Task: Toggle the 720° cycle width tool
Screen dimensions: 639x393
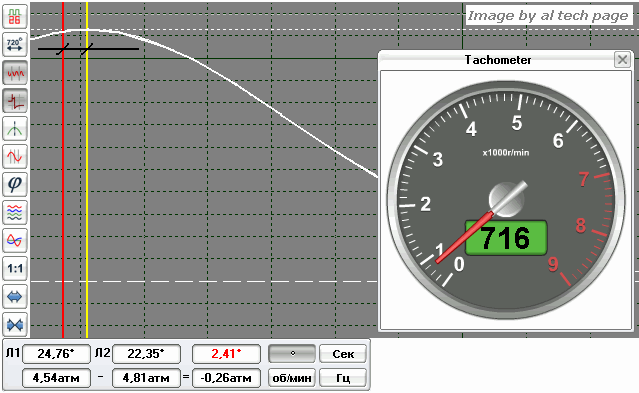Action: tap(15, 44)
